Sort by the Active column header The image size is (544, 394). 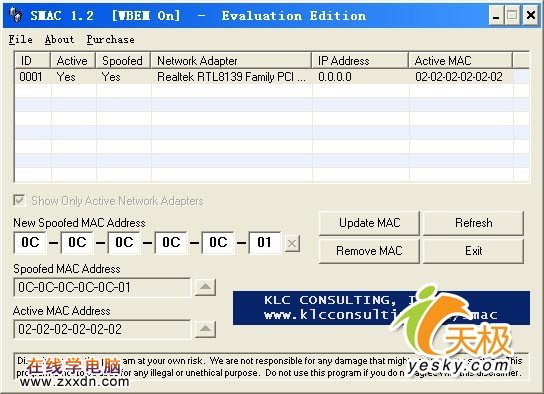(73, 61)
